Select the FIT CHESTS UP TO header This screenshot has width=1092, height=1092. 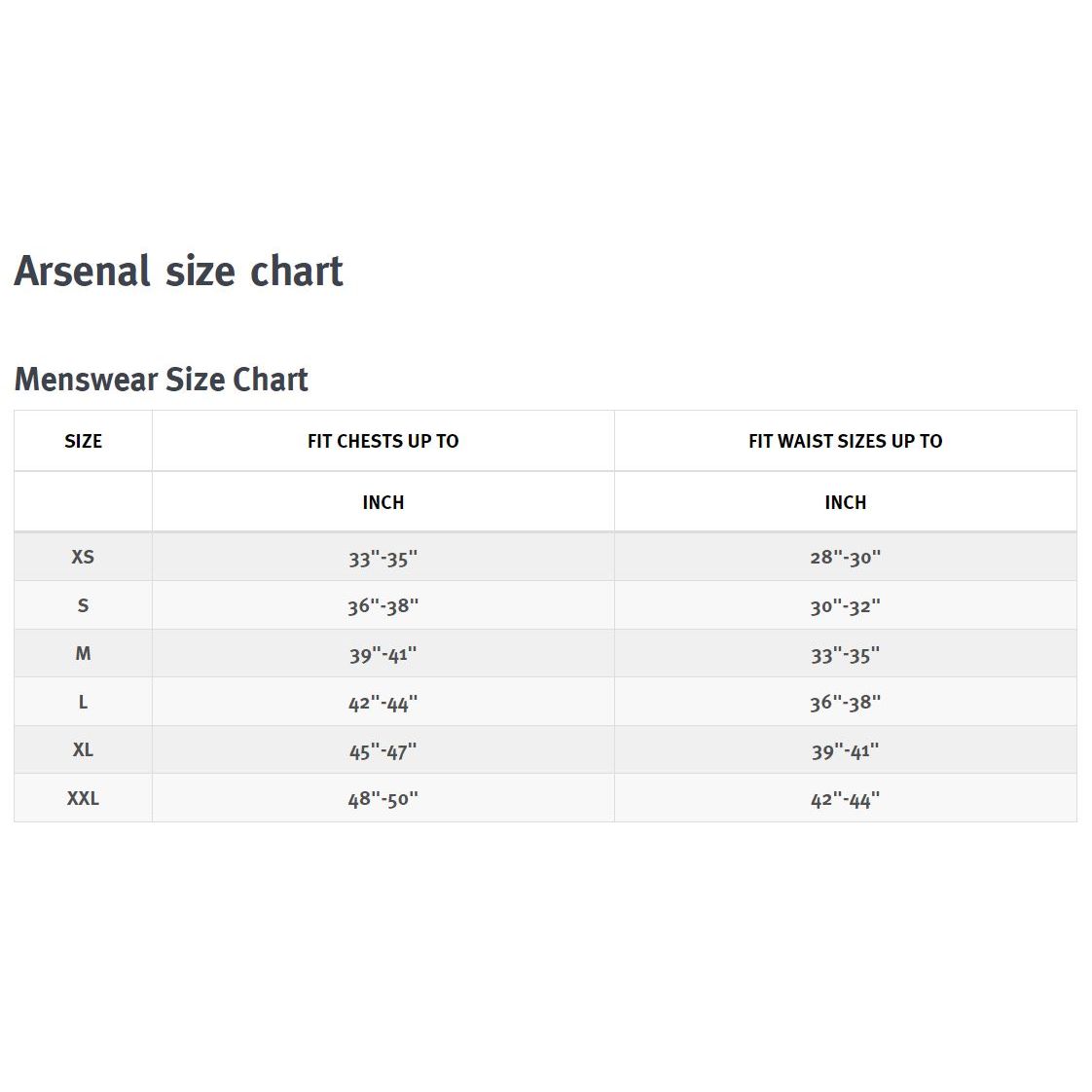click(x=382, y=441)
